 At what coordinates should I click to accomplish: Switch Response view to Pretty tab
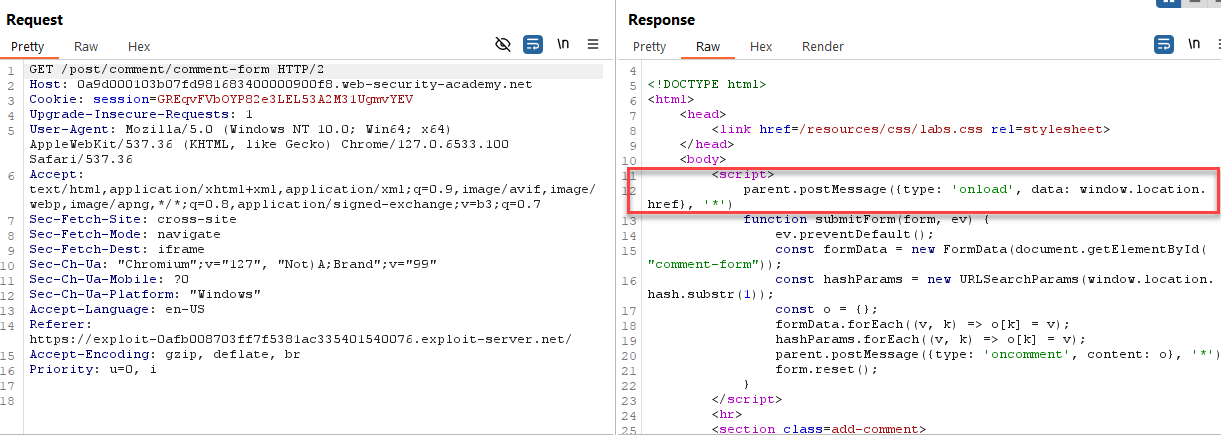click(649, 46)
